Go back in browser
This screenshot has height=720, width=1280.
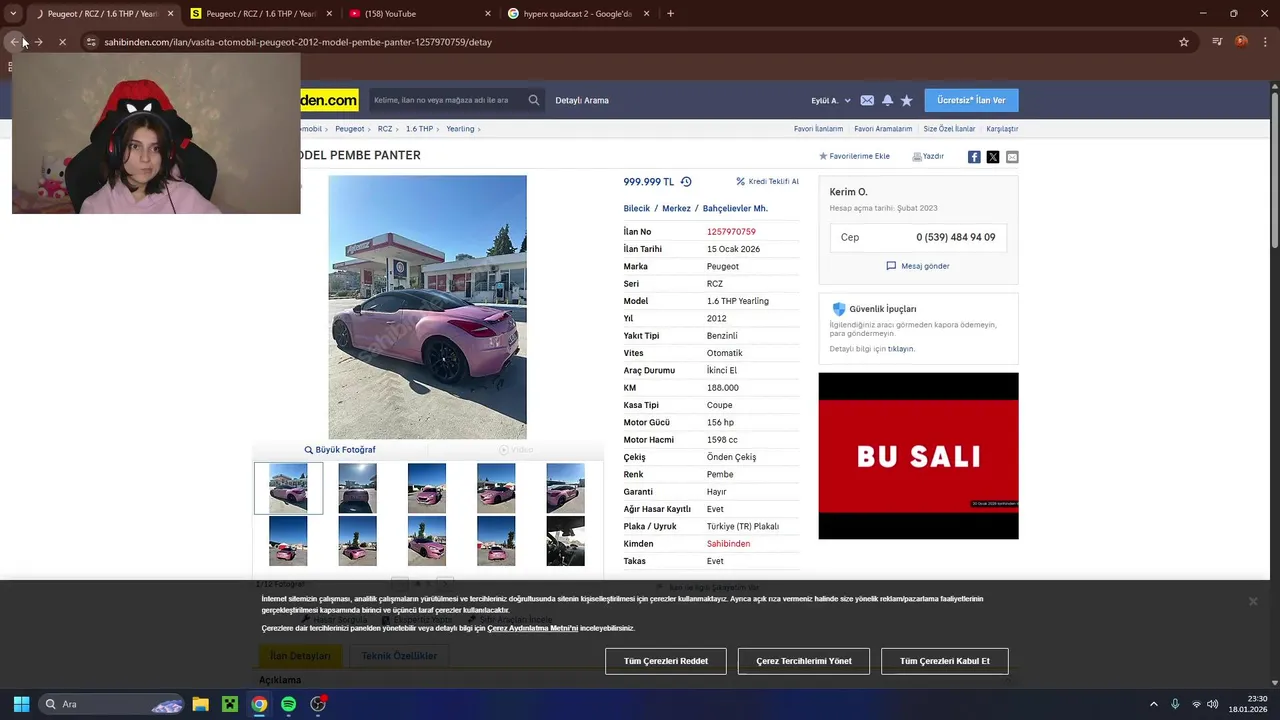[x=15, y=42]
